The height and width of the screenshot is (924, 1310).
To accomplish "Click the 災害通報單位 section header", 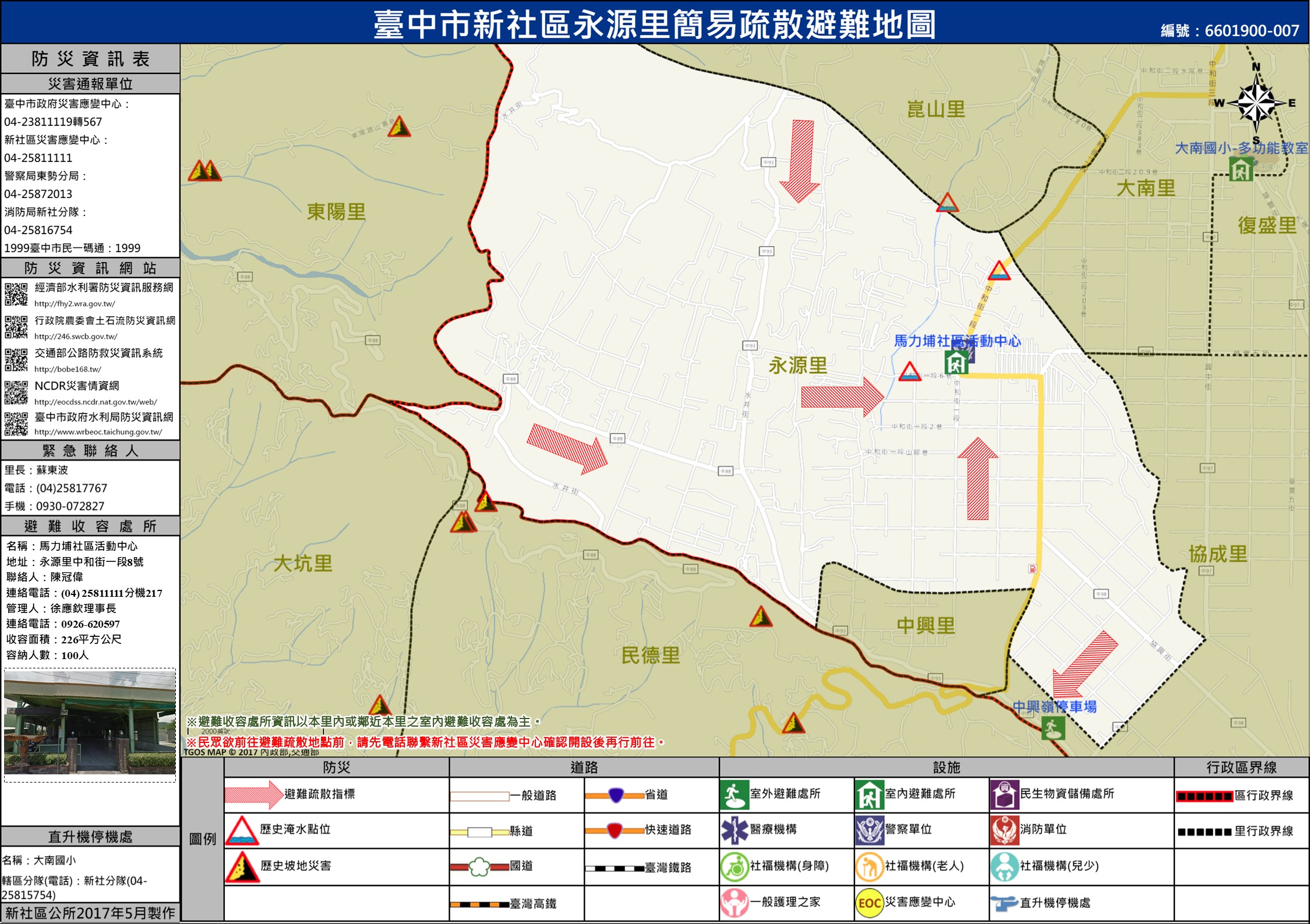I will coord(90,84).
